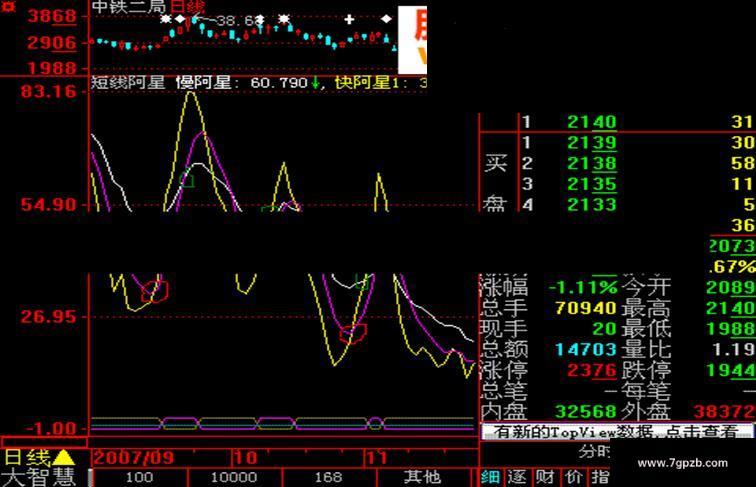This screenshot has width=756, height=487.
Task: Click the 今开 value 2089
Action: [731, 287]
